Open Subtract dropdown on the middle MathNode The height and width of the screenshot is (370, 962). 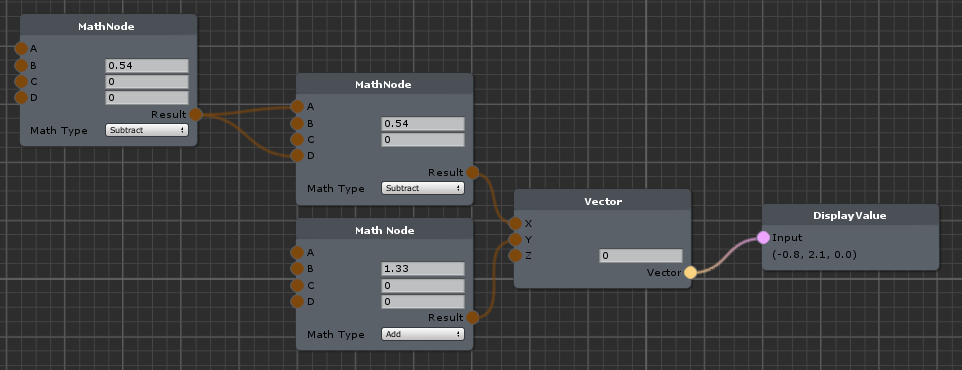click(x=423, y=188)
